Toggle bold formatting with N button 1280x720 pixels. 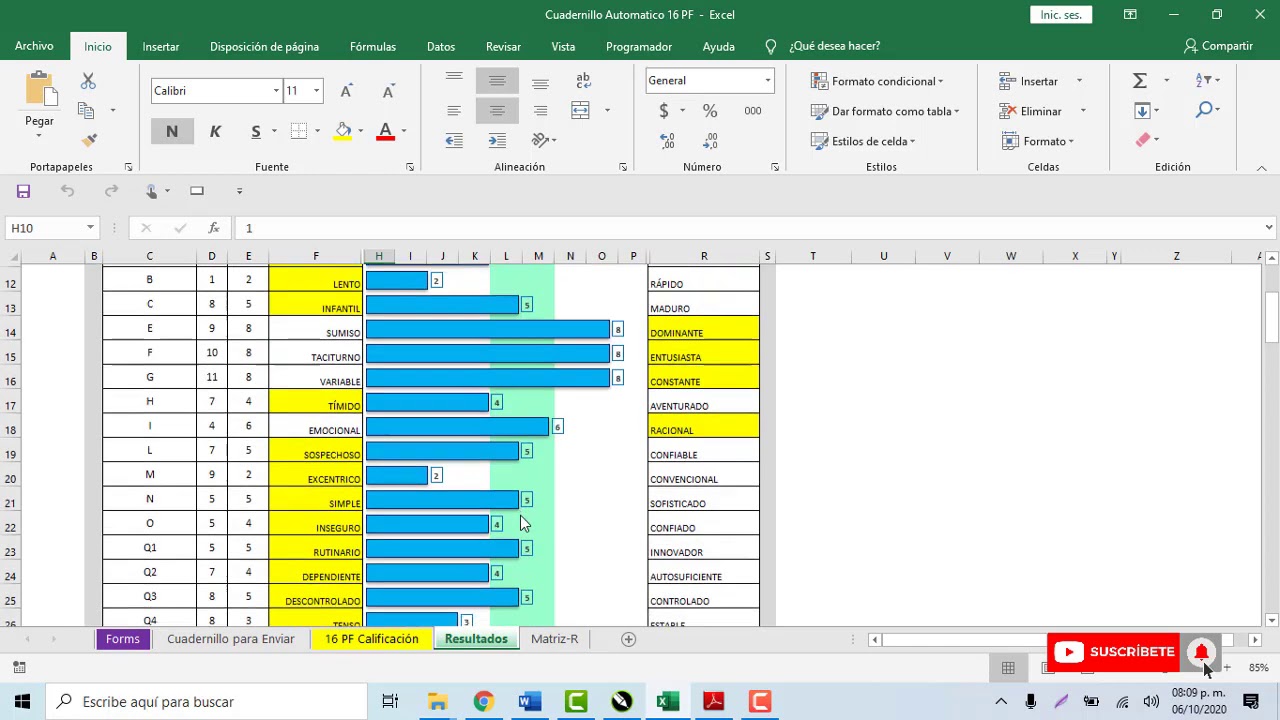point(172,131)
